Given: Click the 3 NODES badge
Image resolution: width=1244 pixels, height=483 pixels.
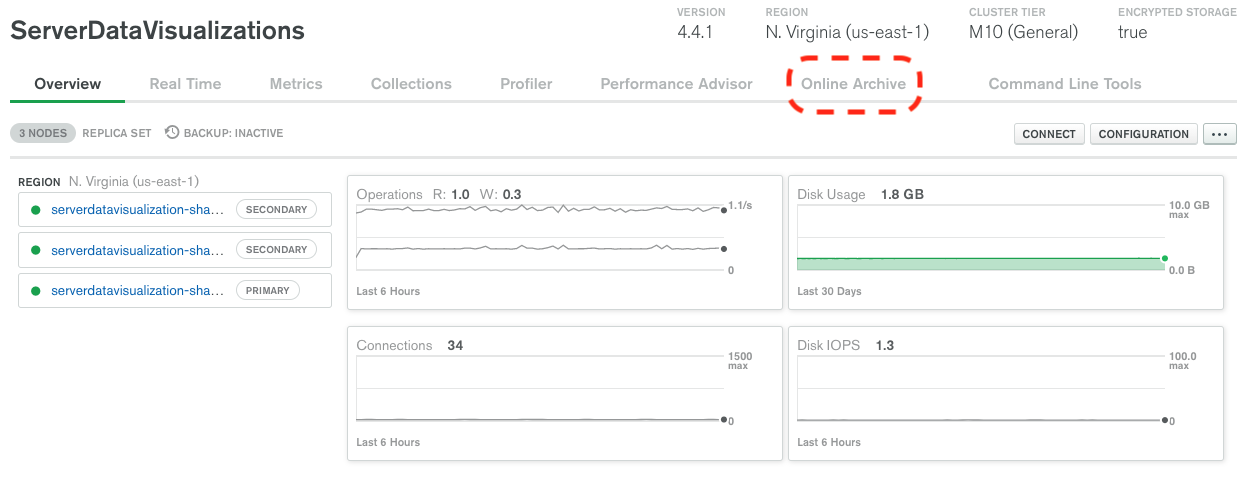Looking at the screenshot, I should click(x=43, y=133).
